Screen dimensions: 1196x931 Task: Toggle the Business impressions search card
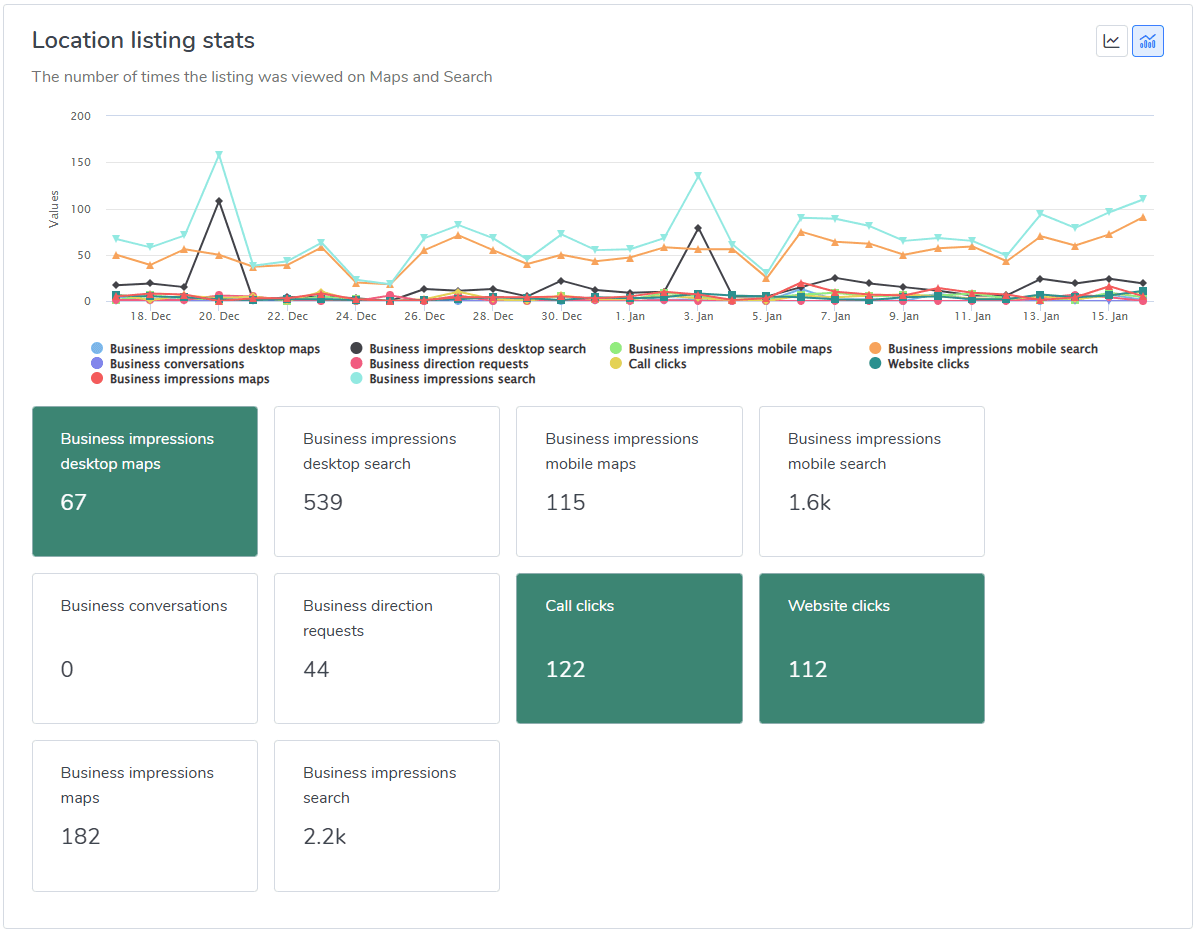[387, 816]
